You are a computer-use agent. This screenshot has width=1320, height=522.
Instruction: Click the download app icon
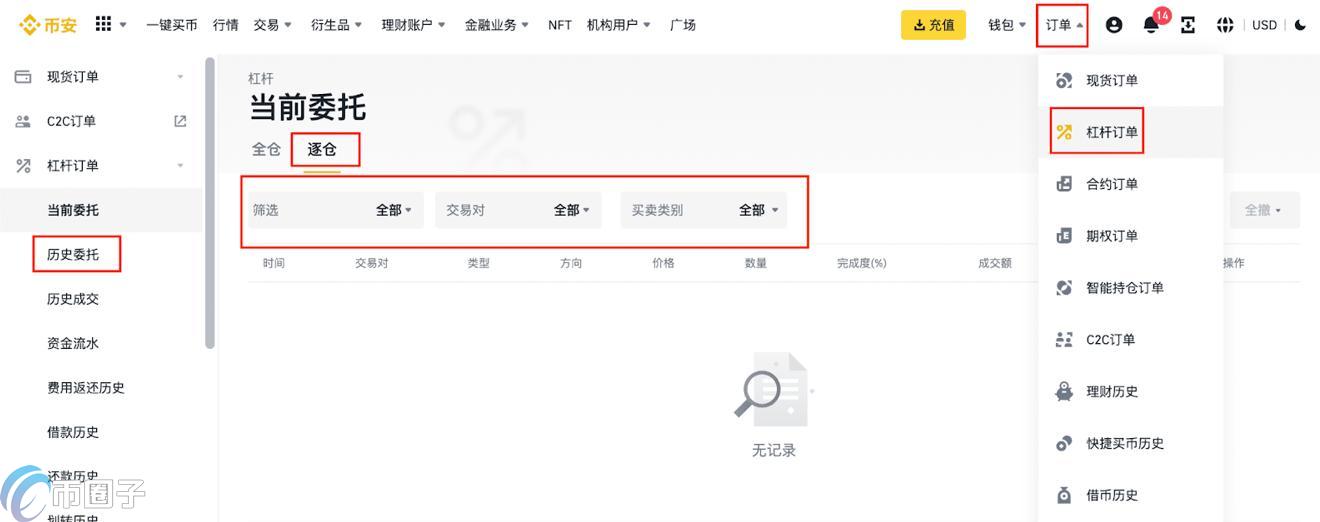pyautogui.click(x=1188, y=25)
